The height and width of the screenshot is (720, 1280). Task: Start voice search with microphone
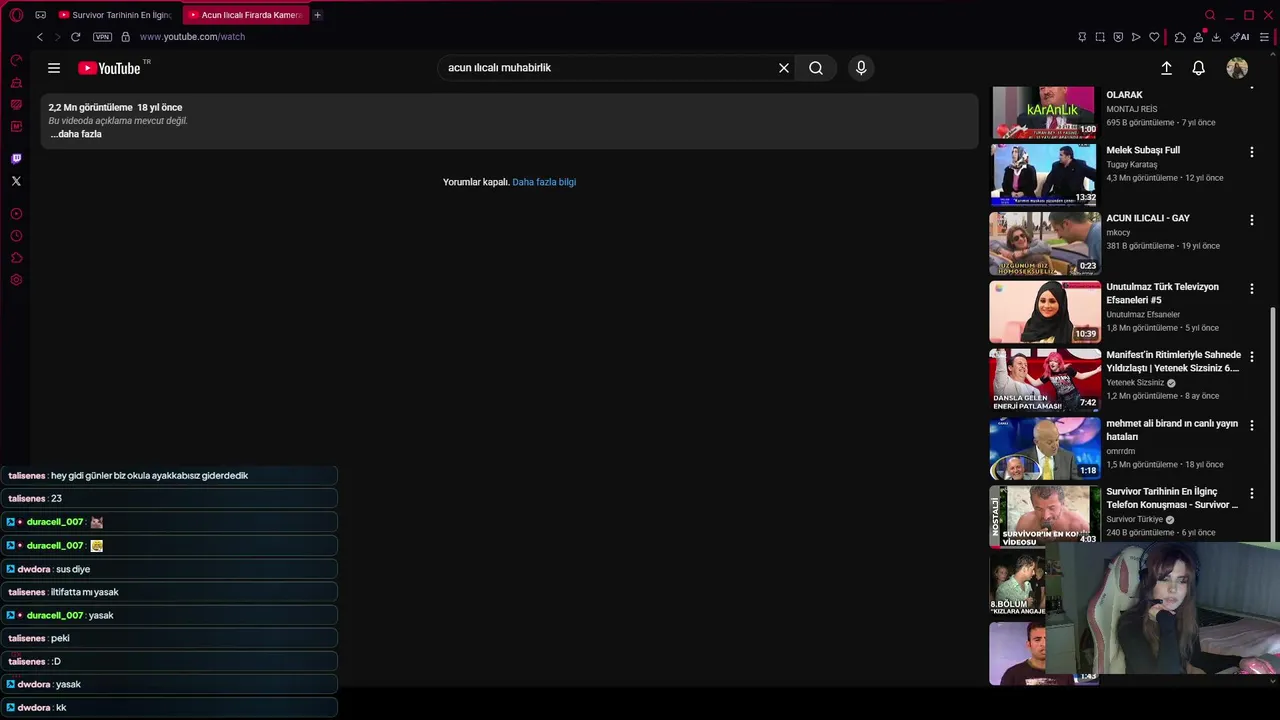point(861,68)
